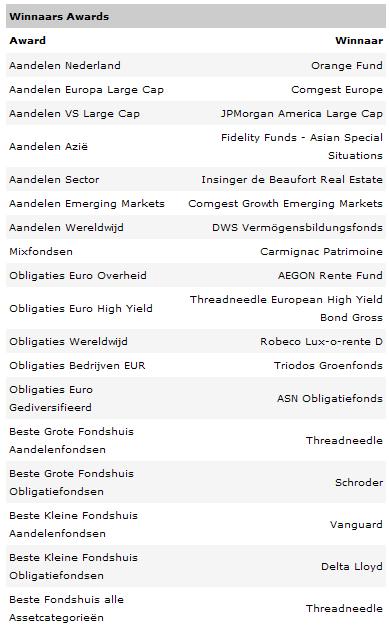Screen dimensions: 389x629
Task: Click the Vanguard winner entry
Action: 356,524
